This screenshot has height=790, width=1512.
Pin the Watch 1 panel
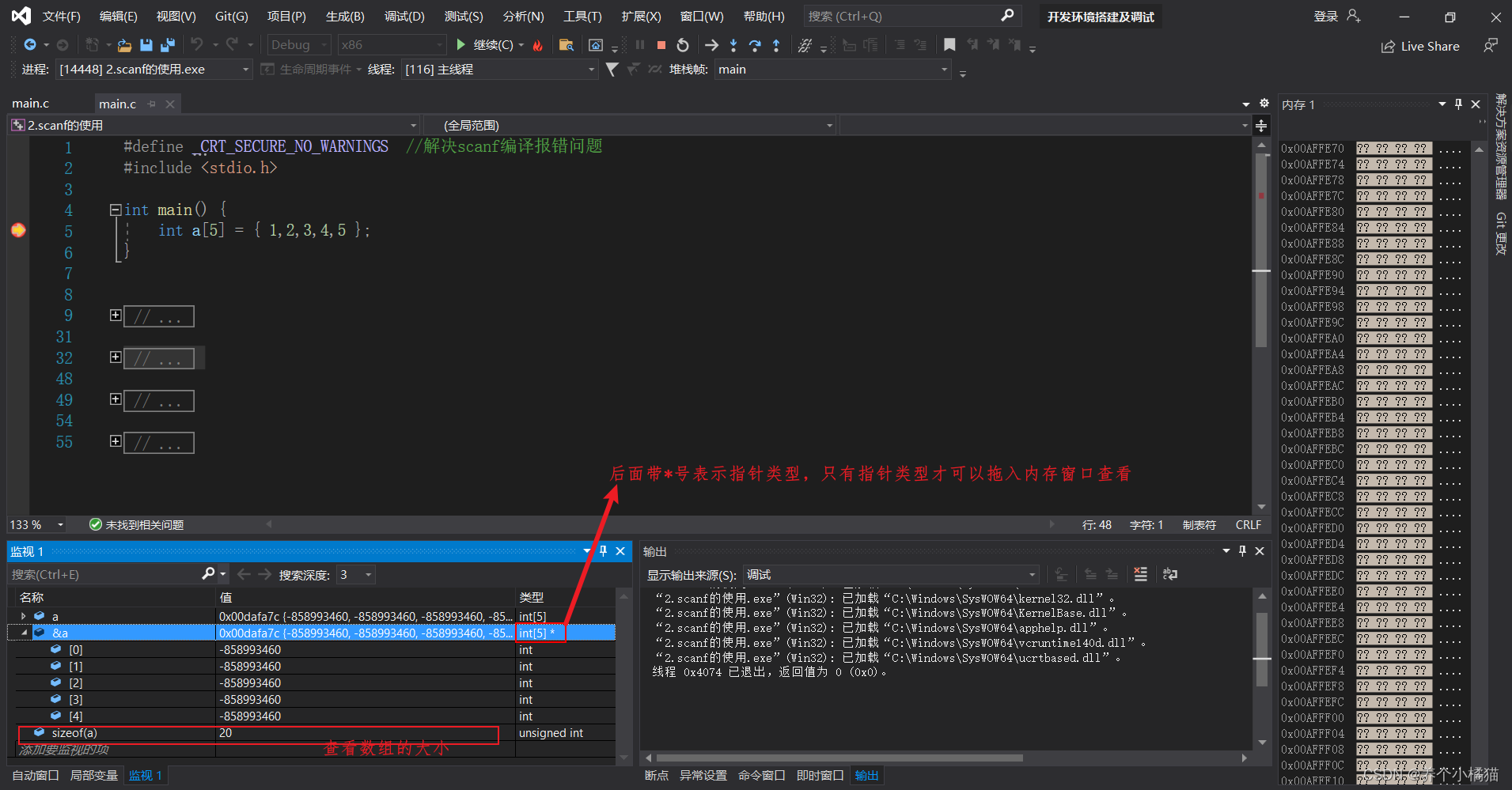(x=603, y=551)
